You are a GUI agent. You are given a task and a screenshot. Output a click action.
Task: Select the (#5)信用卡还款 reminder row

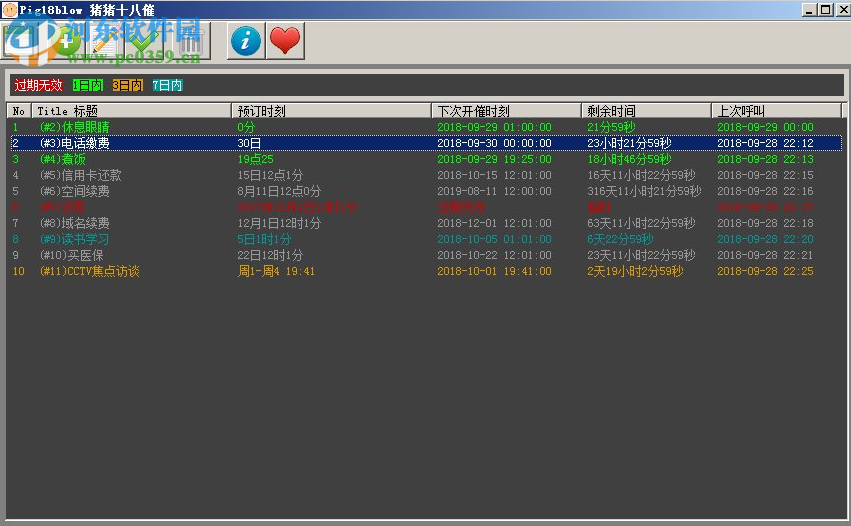click(426, 175)
